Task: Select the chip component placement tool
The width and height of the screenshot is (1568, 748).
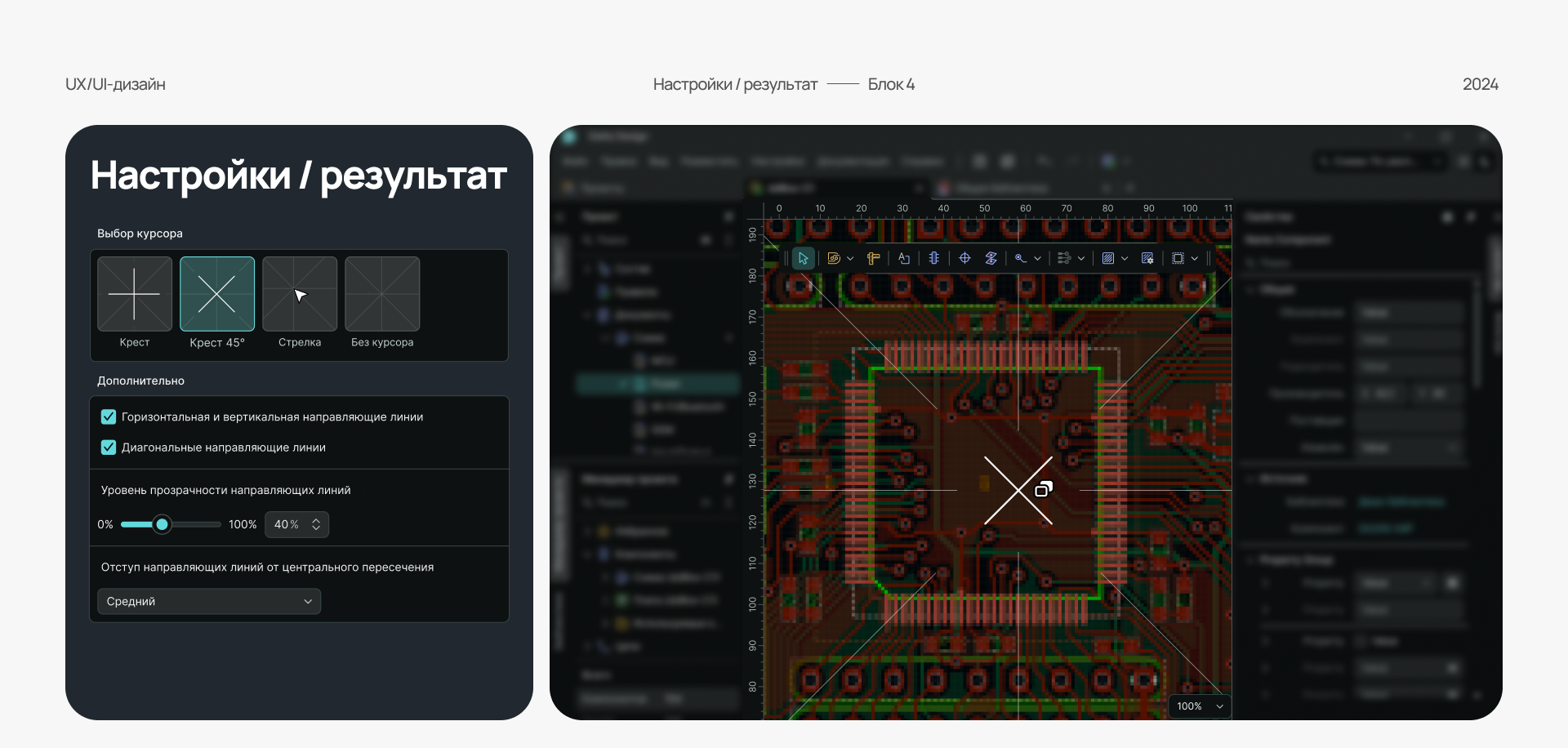Action: click(934, 258)
